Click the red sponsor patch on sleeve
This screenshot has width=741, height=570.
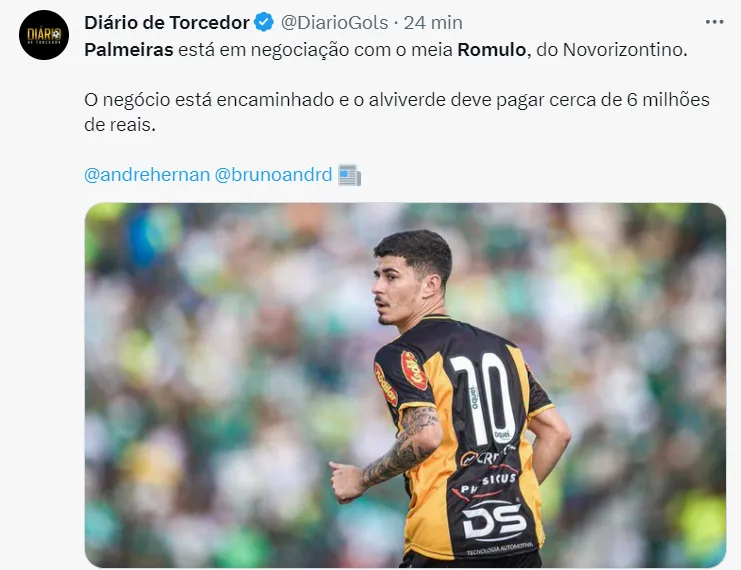(414, 371)
